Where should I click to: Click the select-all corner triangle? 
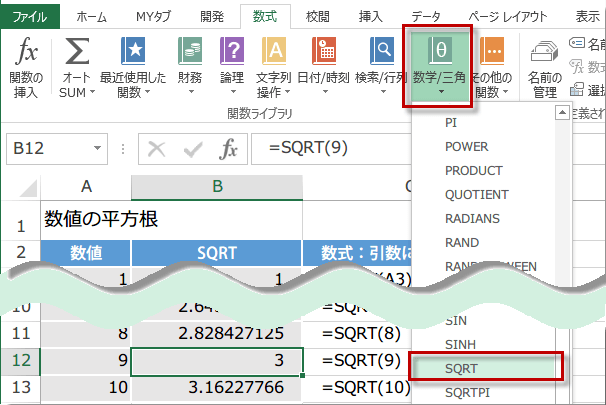28,188
